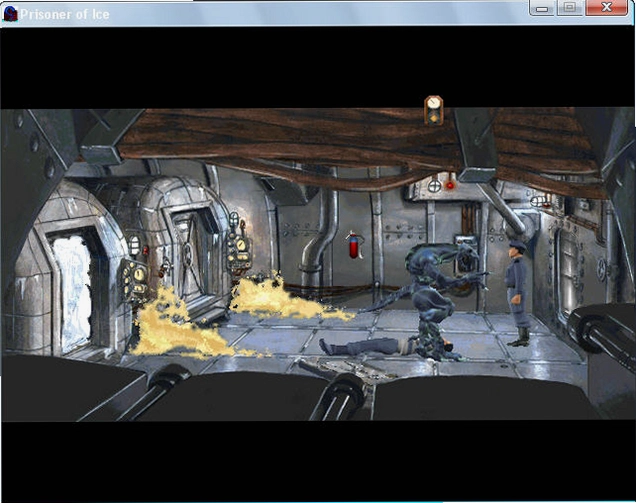
Task: Maximize the Prisoner of Ice window
Action: pos(570,8)
